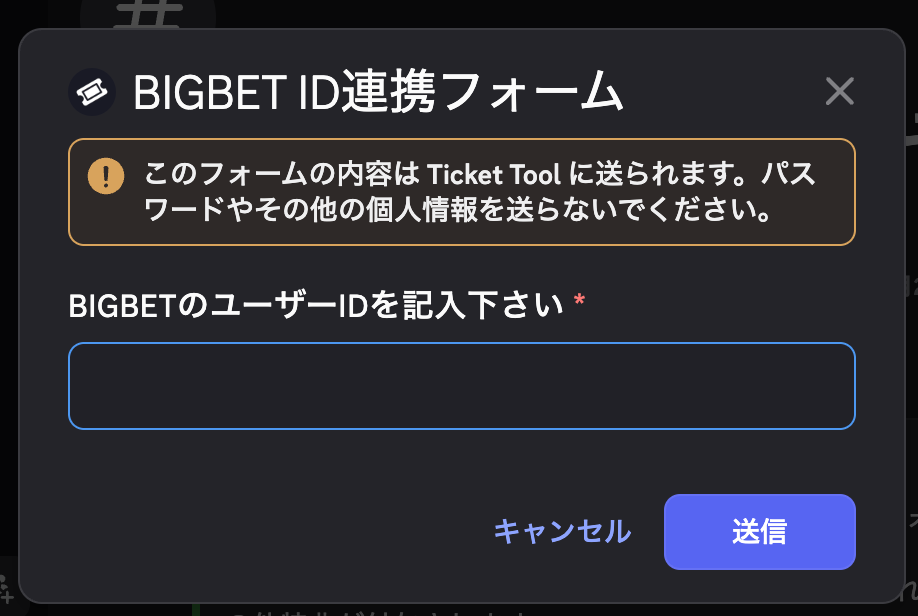Image resolution: width=918 pixels, height=616 pixels.
Task: Click the word BIGBET in the dialog title
Action: (210, 93)
